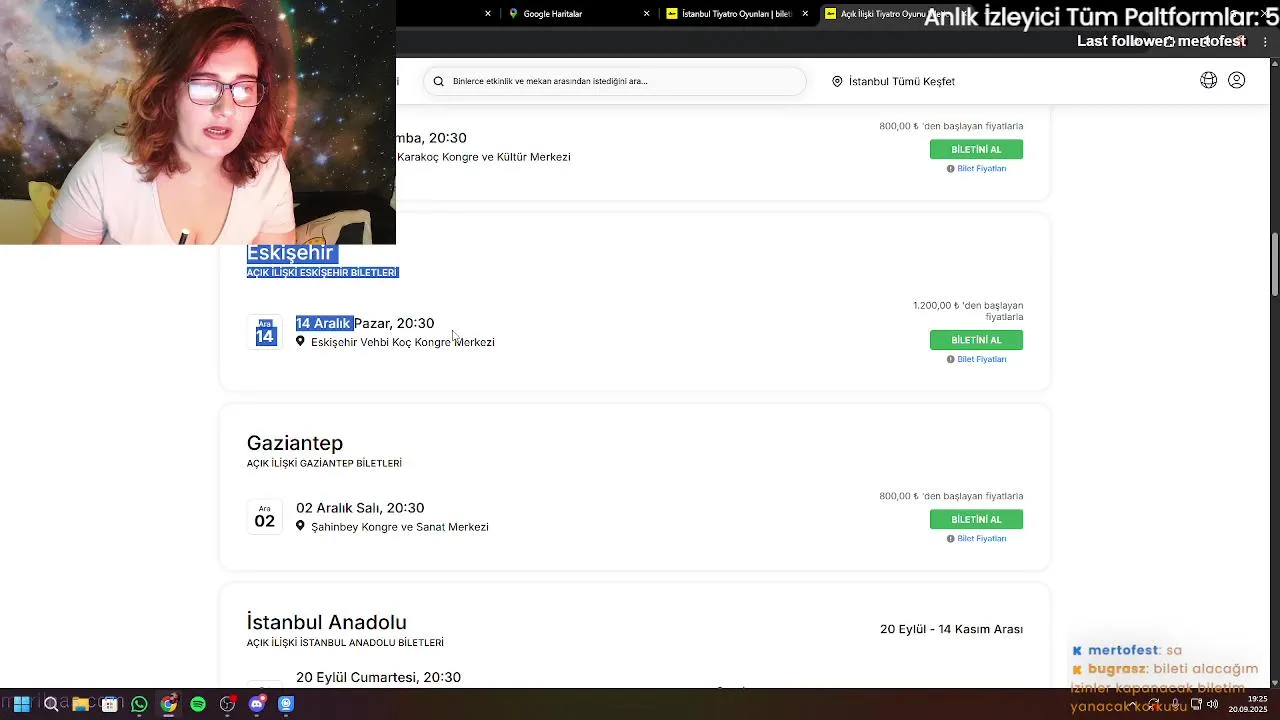Click Gaziantep 800,00 ₺ starting price text
1280x720 pixels.
951,496
